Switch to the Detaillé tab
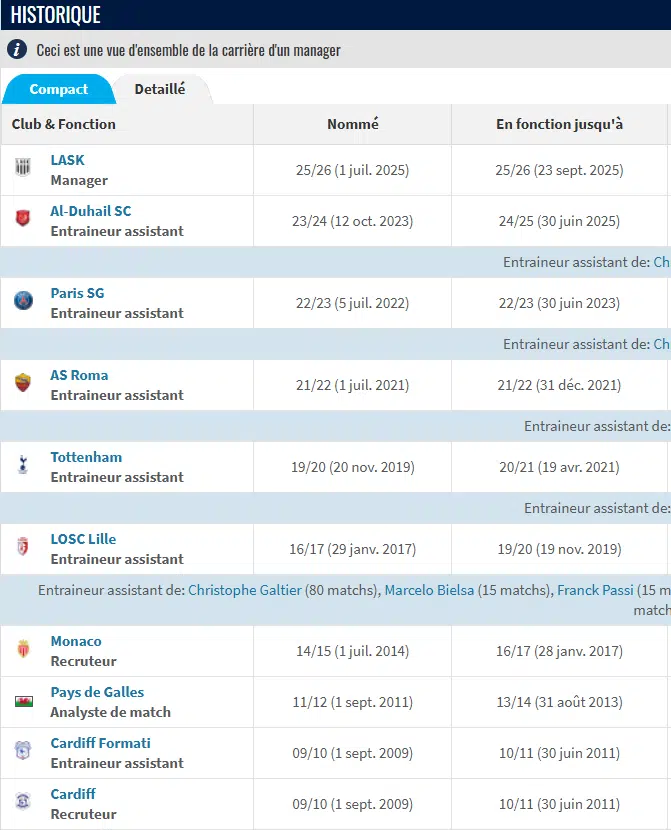Screen dimensions: 671x830 click(x=160, y=89)
